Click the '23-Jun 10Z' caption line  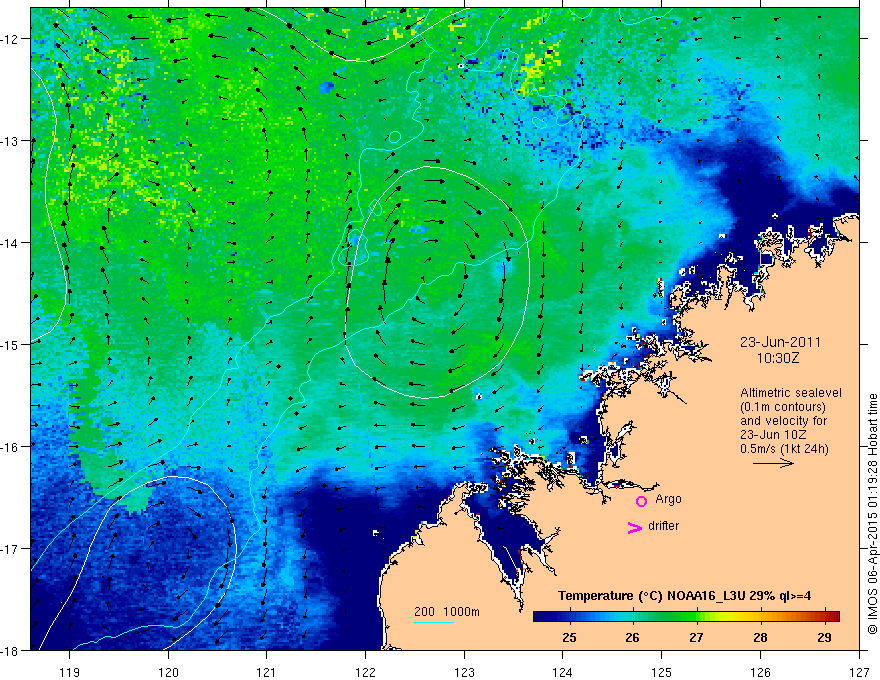coord(772,435)
